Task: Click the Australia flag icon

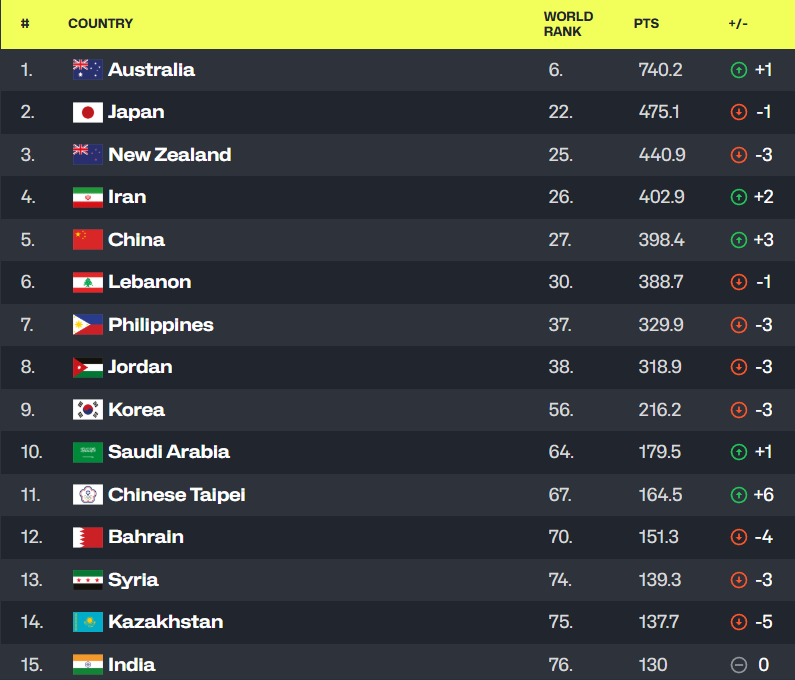Action: pos(88,69)
